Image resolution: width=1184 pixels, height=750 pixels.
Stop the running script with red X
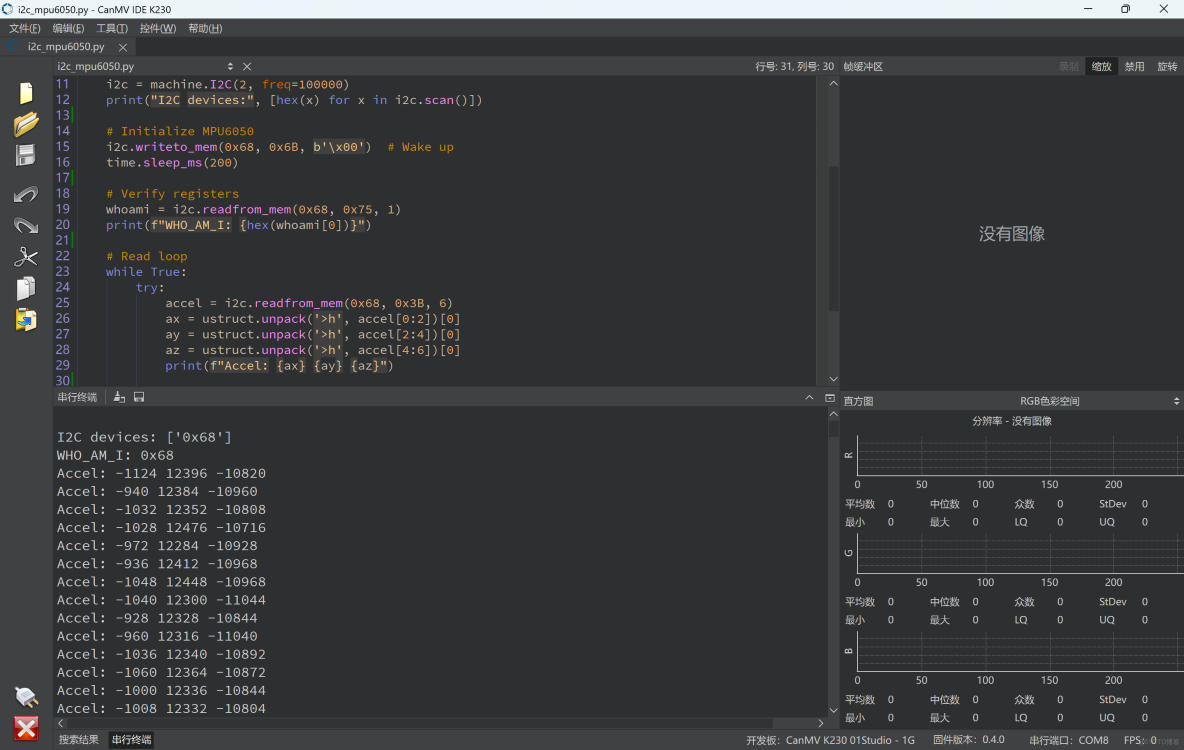pos(26,728)
